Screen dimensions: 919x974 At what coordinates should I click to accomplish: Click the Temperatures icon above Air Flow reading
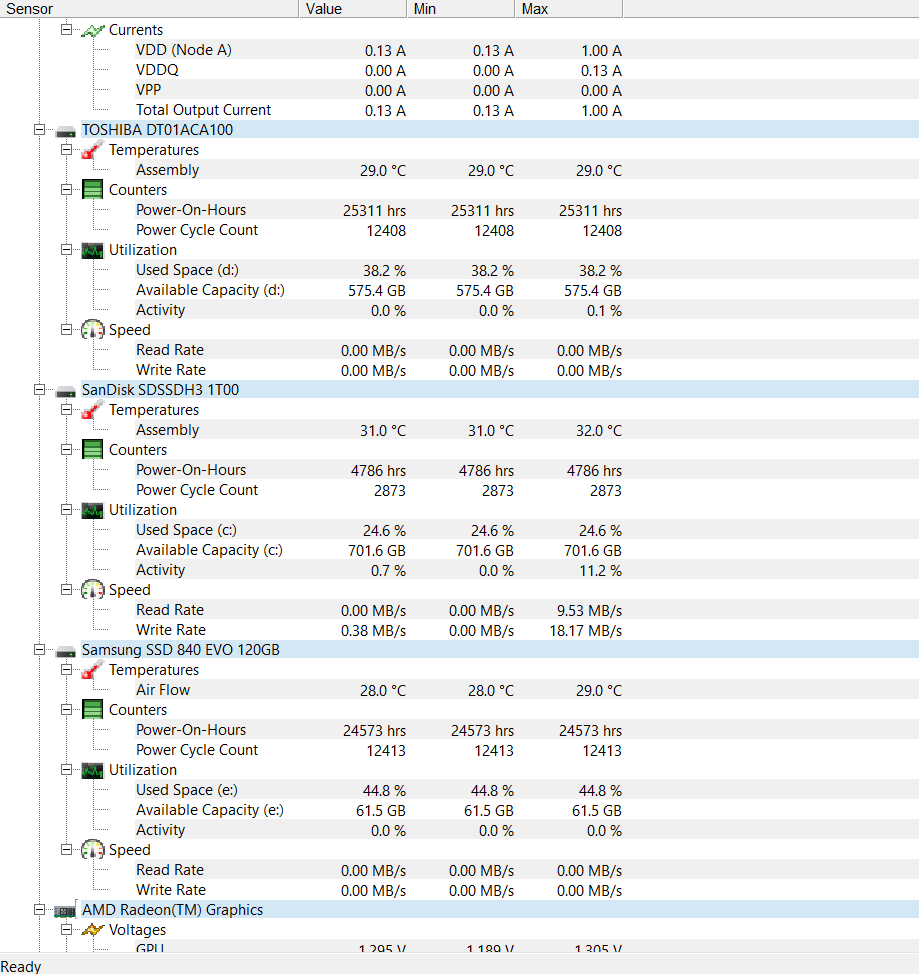pos(92,669)
